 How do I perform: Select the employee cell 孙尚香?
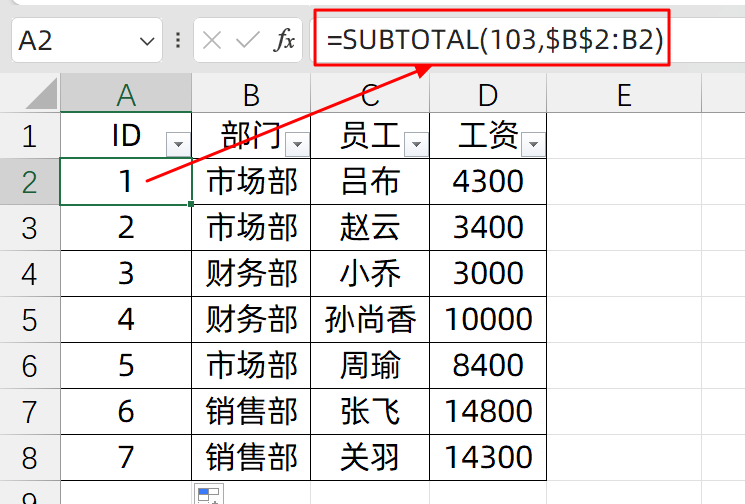click(370, 320)
